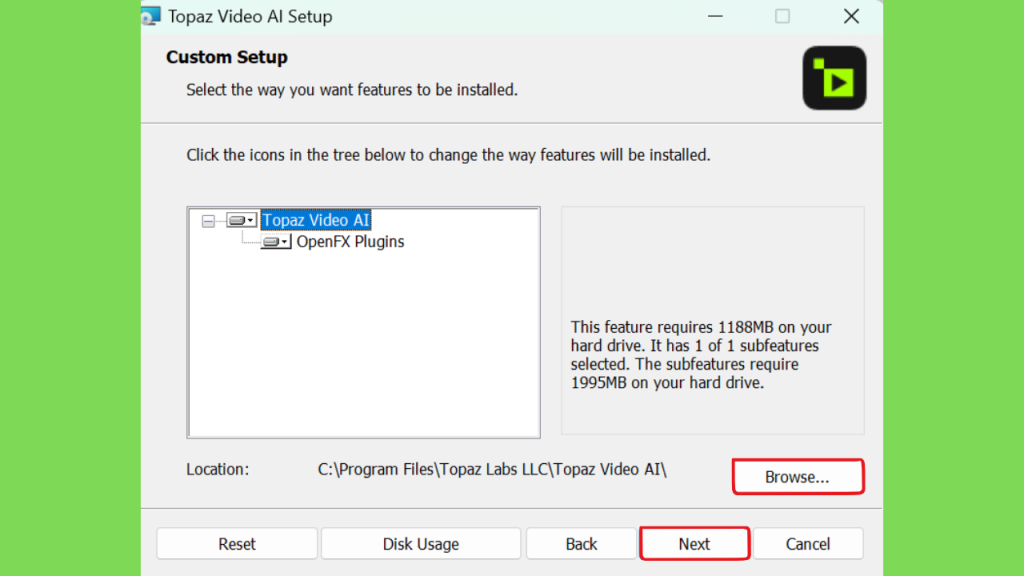Cancel the setup wizard
Viewport: 1024px width, 576px height.
click(x=808, y=544)
